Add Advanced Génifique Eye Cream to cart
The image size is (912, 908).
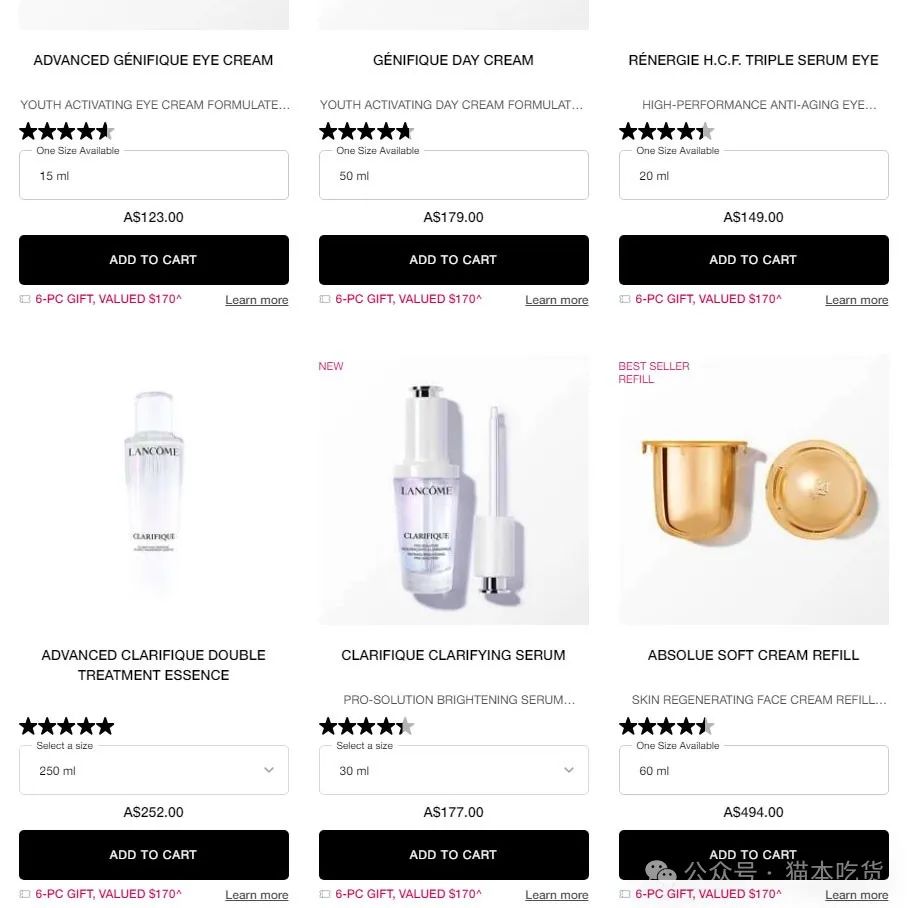tap(154, 260)
